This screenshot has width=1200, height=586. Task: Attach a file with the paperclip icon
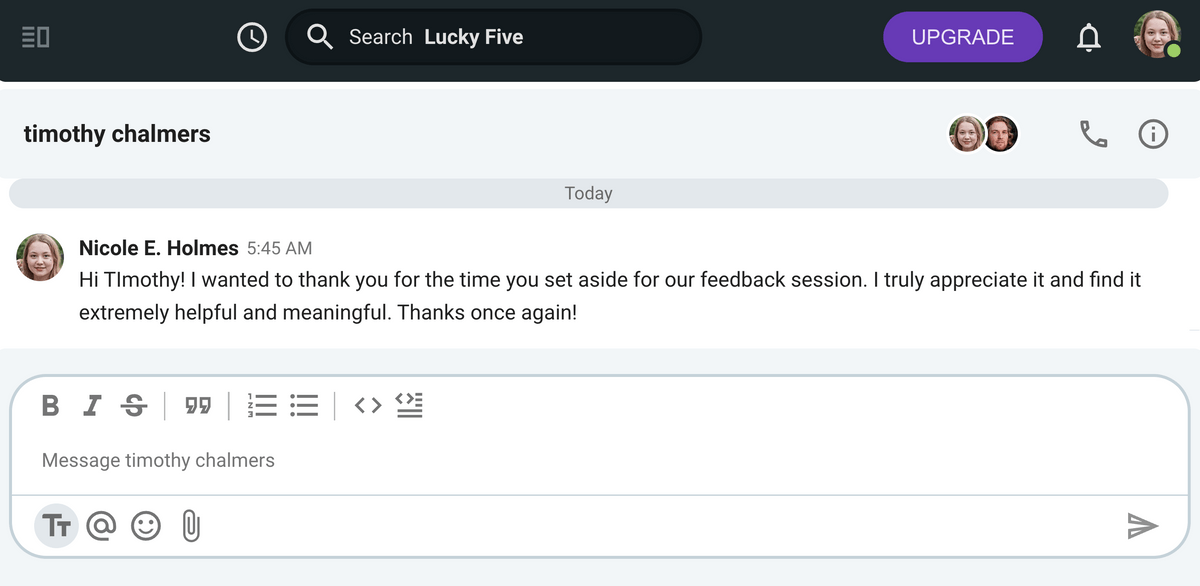coord(189,525)
